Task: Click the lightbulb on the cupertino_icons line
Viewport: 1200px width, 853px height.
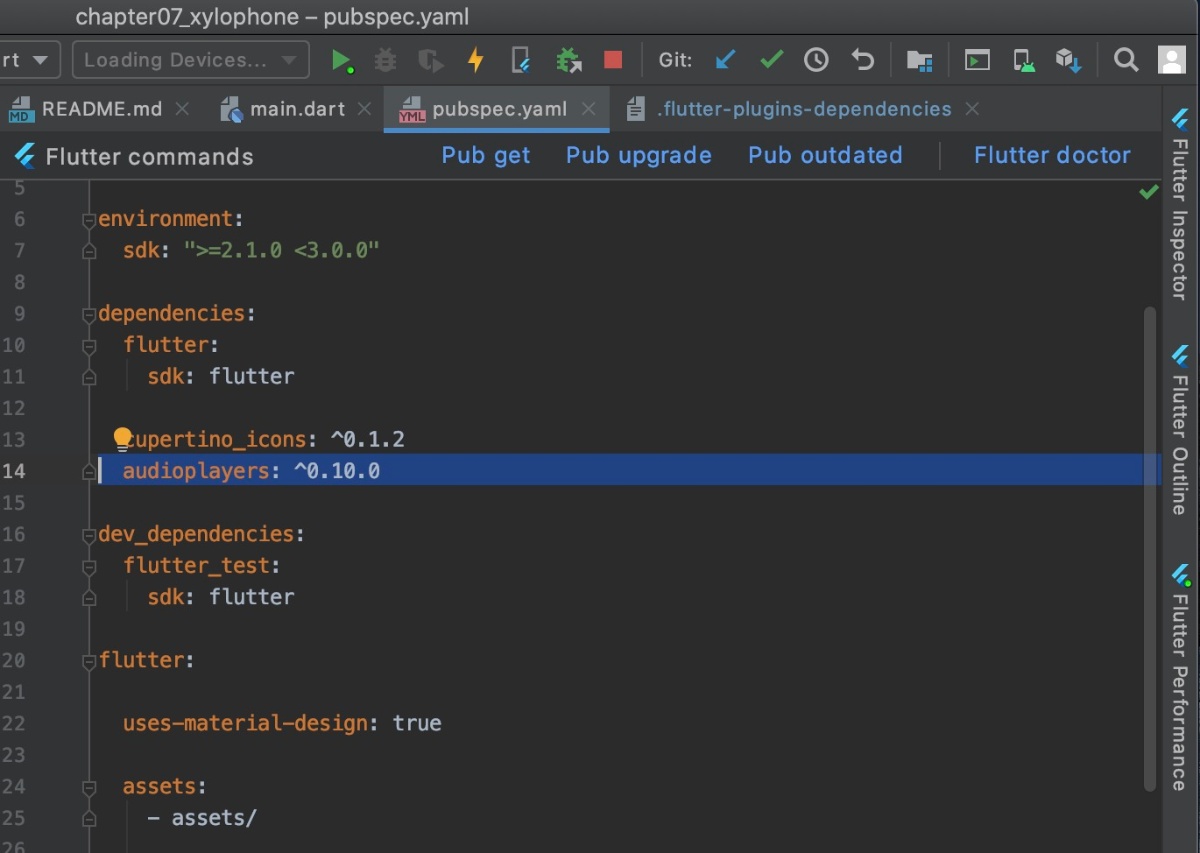Action: click(x=123, y=437)
